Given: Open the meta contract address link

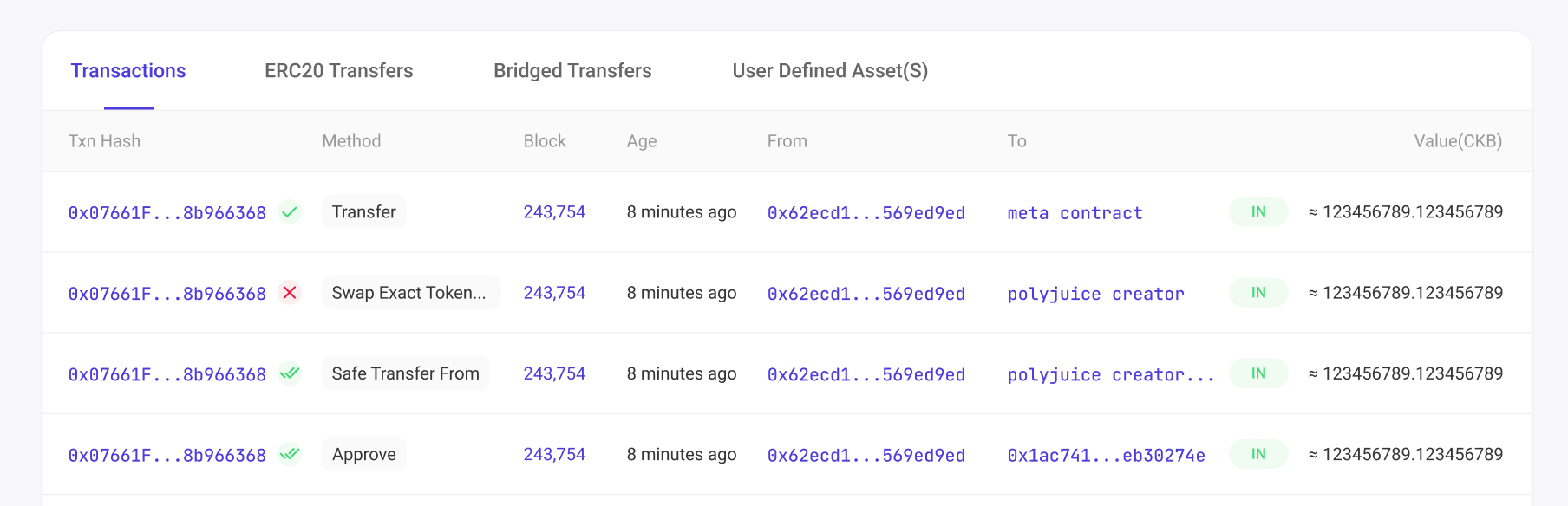Looking at the screenshot, I should click(1074, 212).
